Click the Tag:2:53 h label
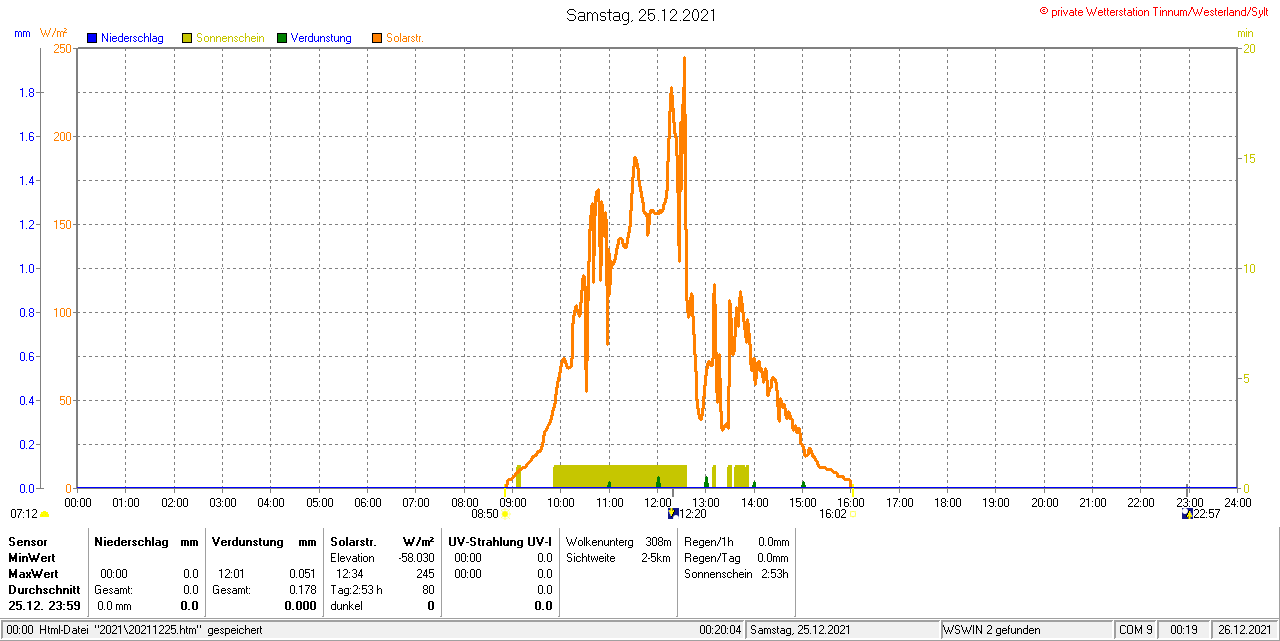The width and height of the screenshot is (1280, 641). point(356,590)
